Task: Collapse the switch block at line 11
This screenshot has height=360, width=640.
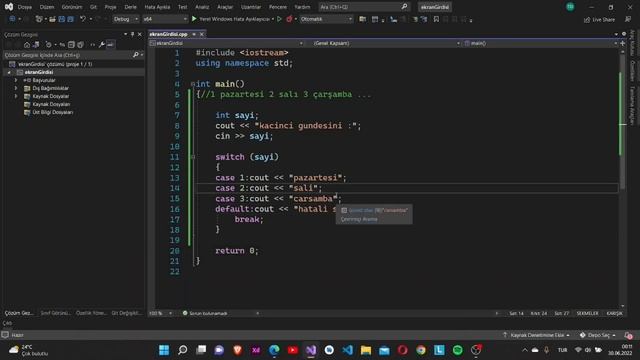Action: 193,157
